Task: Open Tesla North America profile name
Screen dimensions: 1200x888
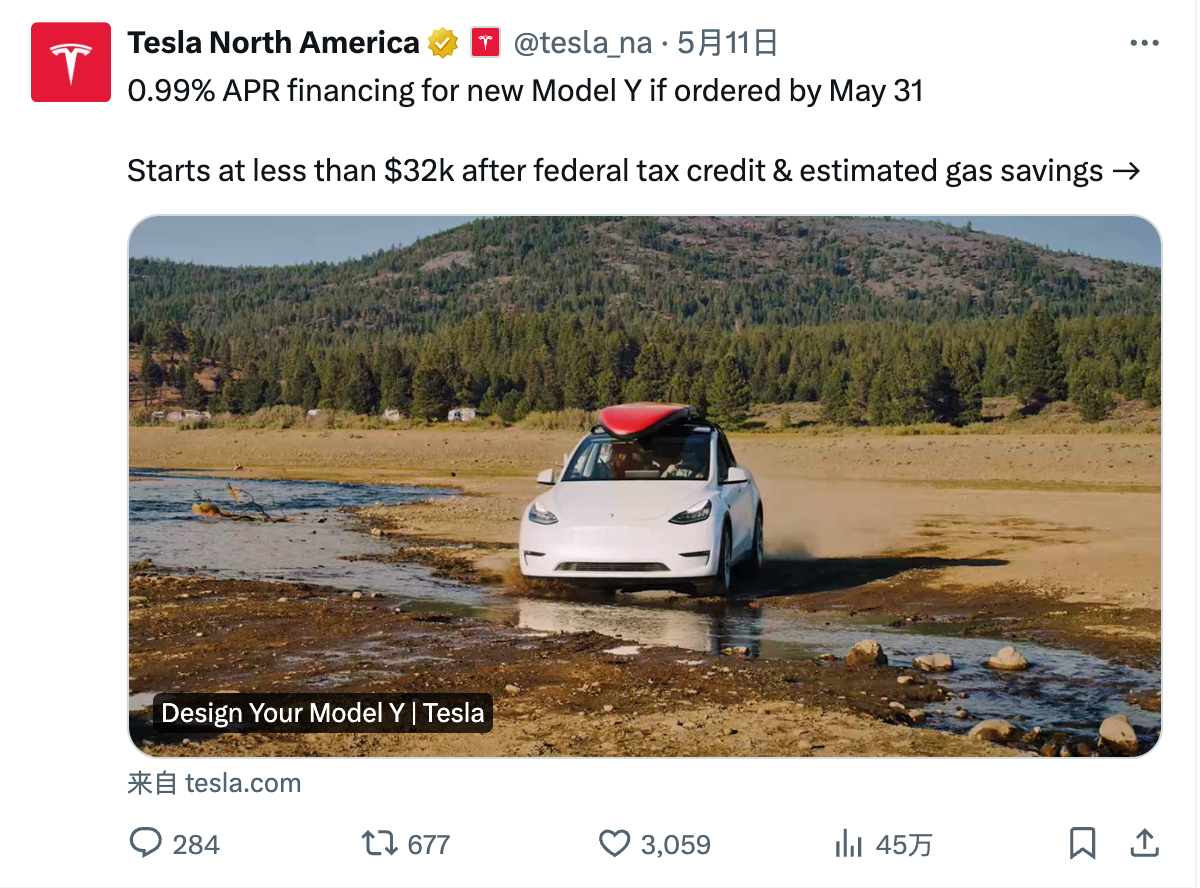Action: click(273, 43)
